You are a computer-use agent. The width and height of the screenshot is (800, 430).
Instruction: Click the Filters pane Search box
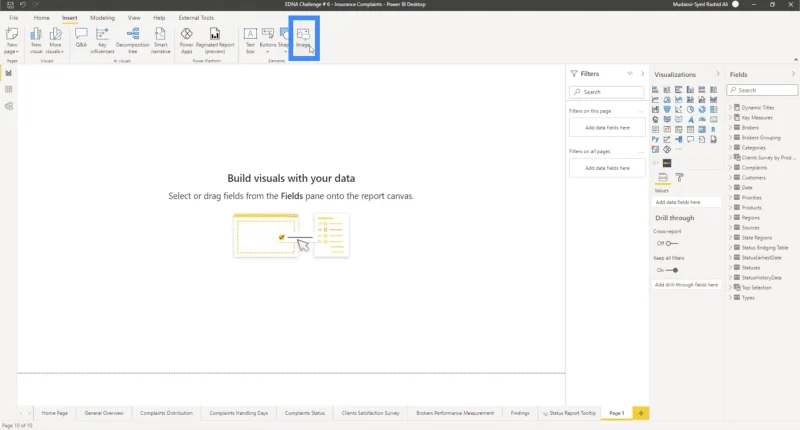(607, 92)
